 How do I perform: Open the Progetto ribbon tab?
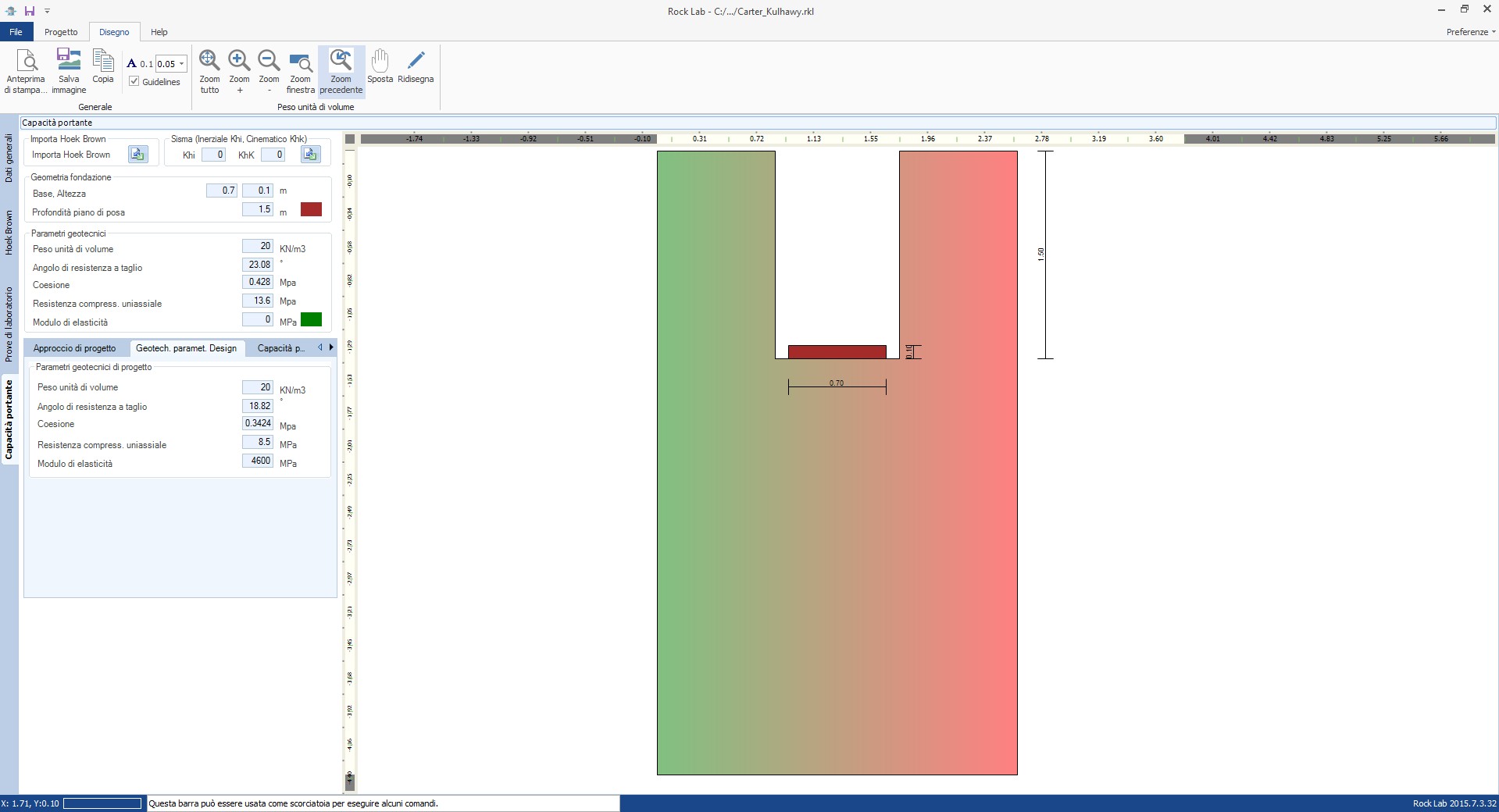click(x=61, y=32)
